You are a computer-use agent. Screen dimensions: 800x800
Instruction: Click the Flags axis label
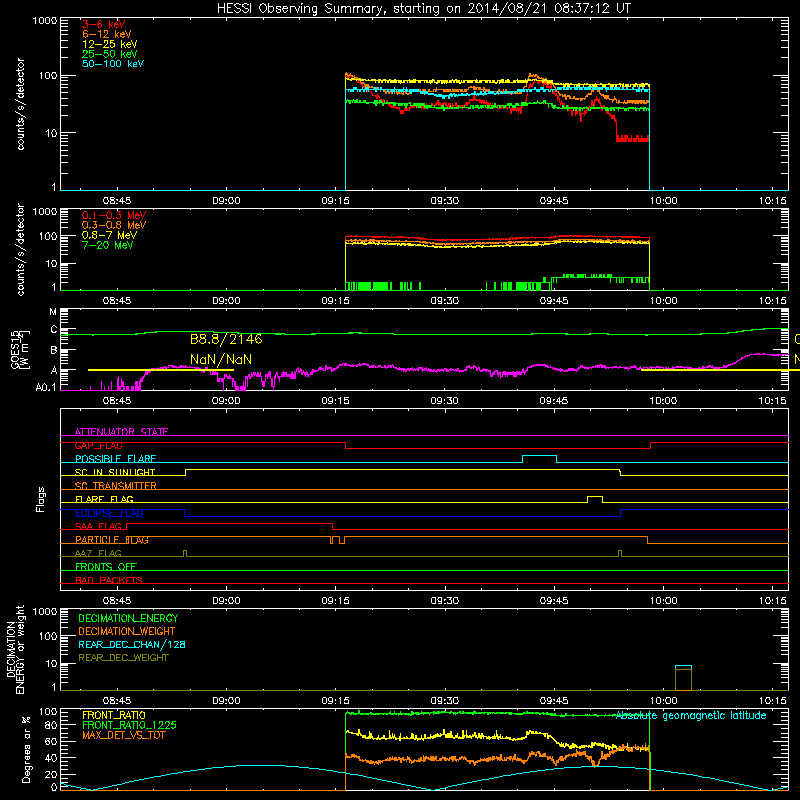coord(40,499)
